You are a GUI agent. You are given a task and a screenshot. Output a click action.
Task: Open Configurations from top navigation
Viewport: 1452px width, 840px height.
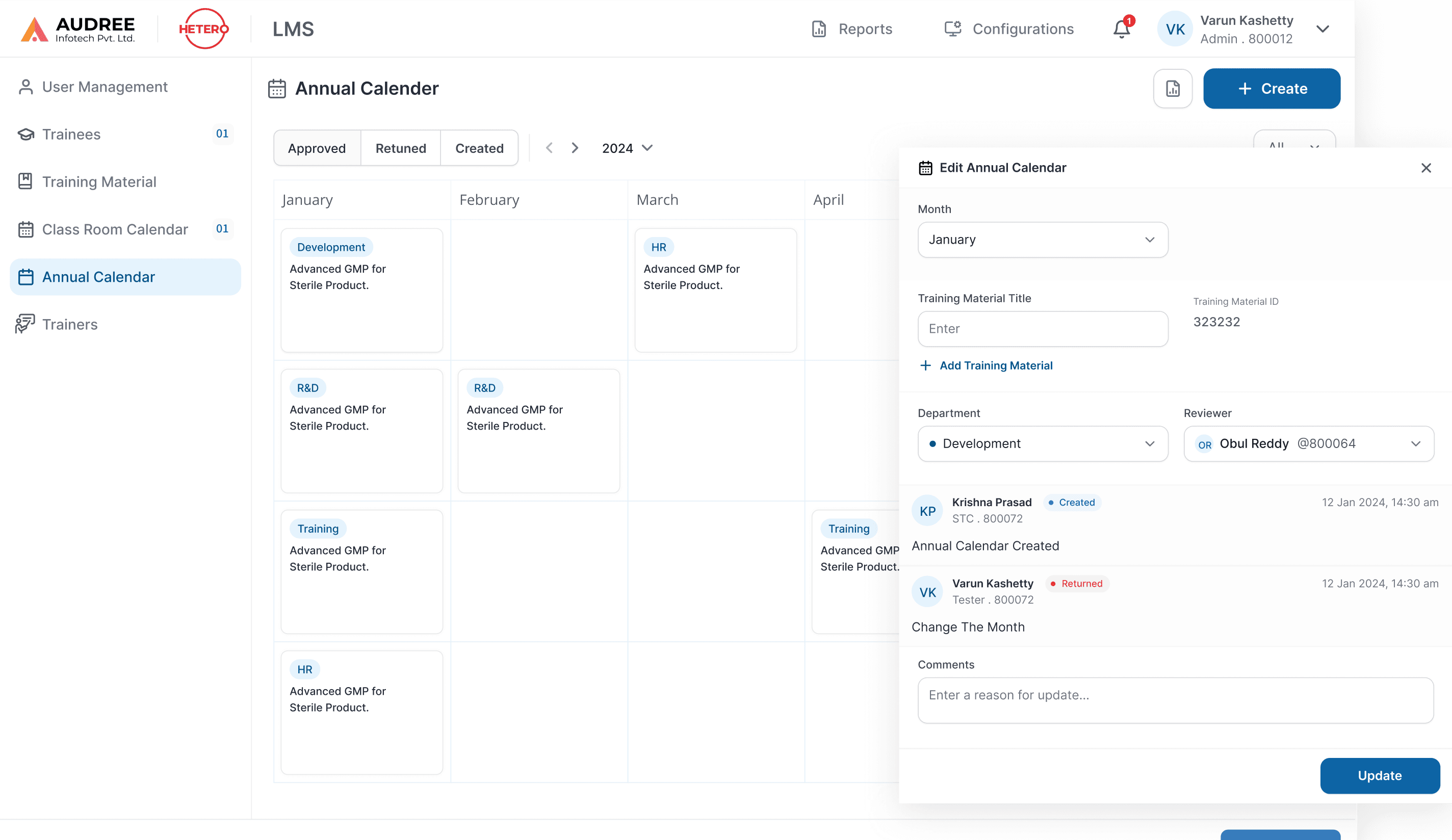(1009, 29)
